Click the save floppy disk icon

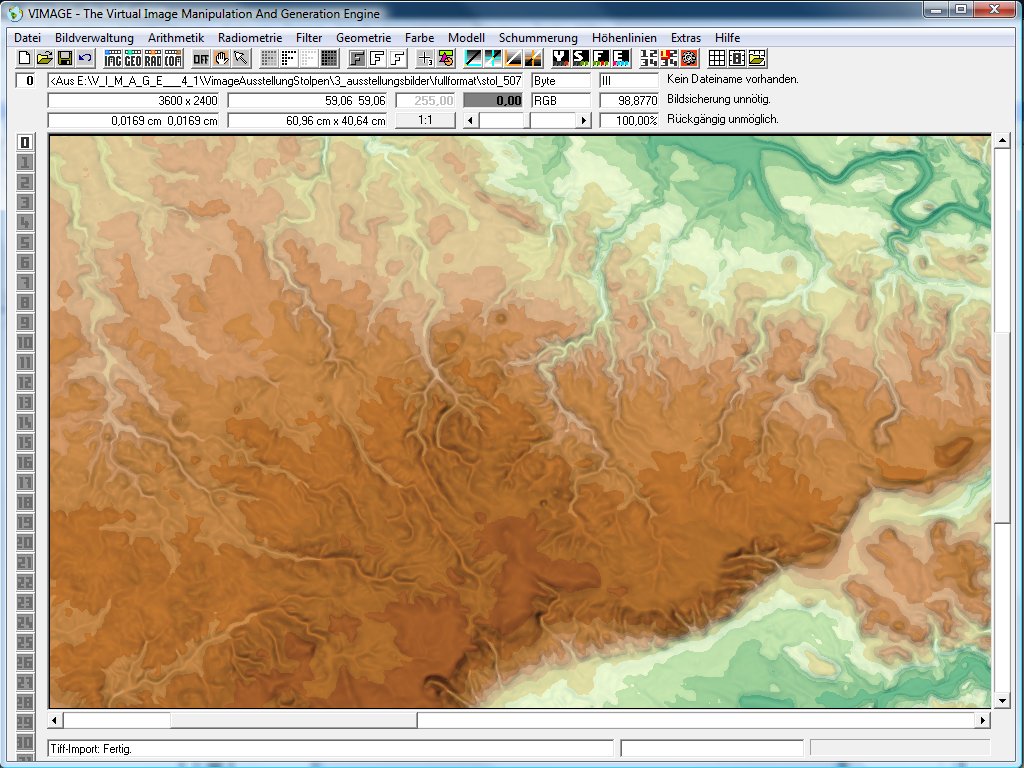(65, 58)
